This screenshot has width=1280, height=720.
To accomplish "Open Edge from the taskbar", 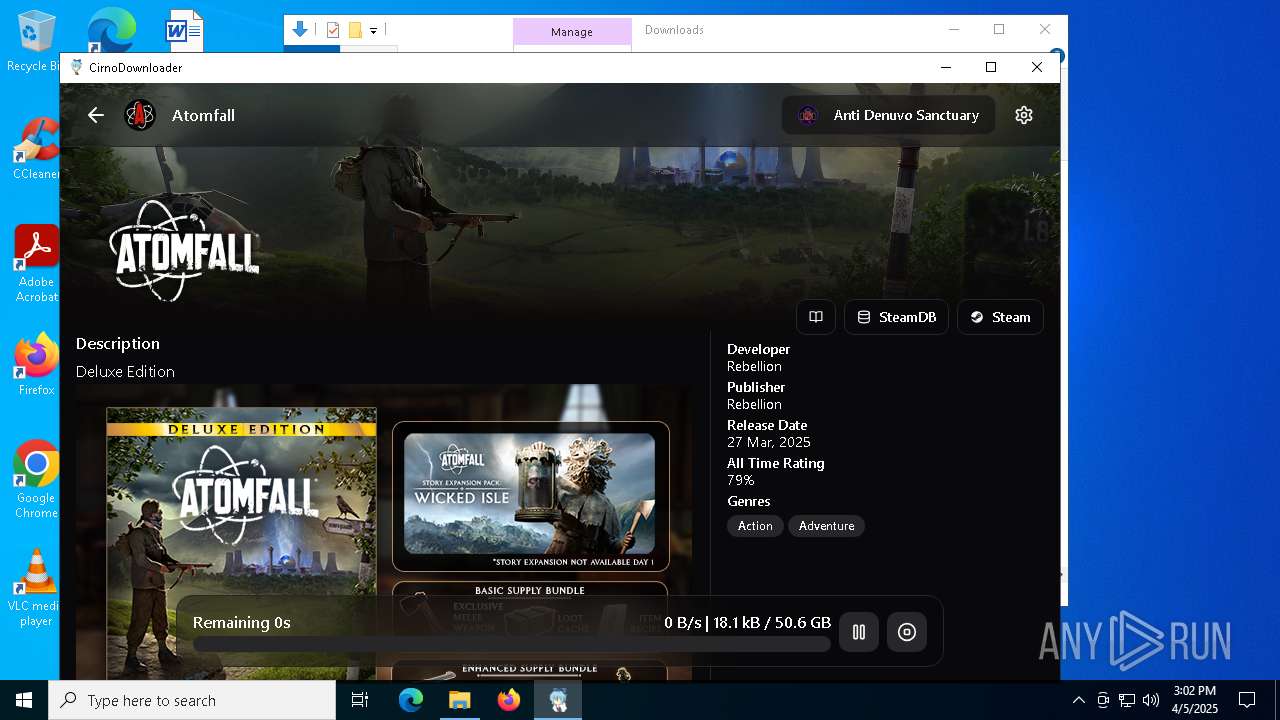I will (x=411, y=700).
